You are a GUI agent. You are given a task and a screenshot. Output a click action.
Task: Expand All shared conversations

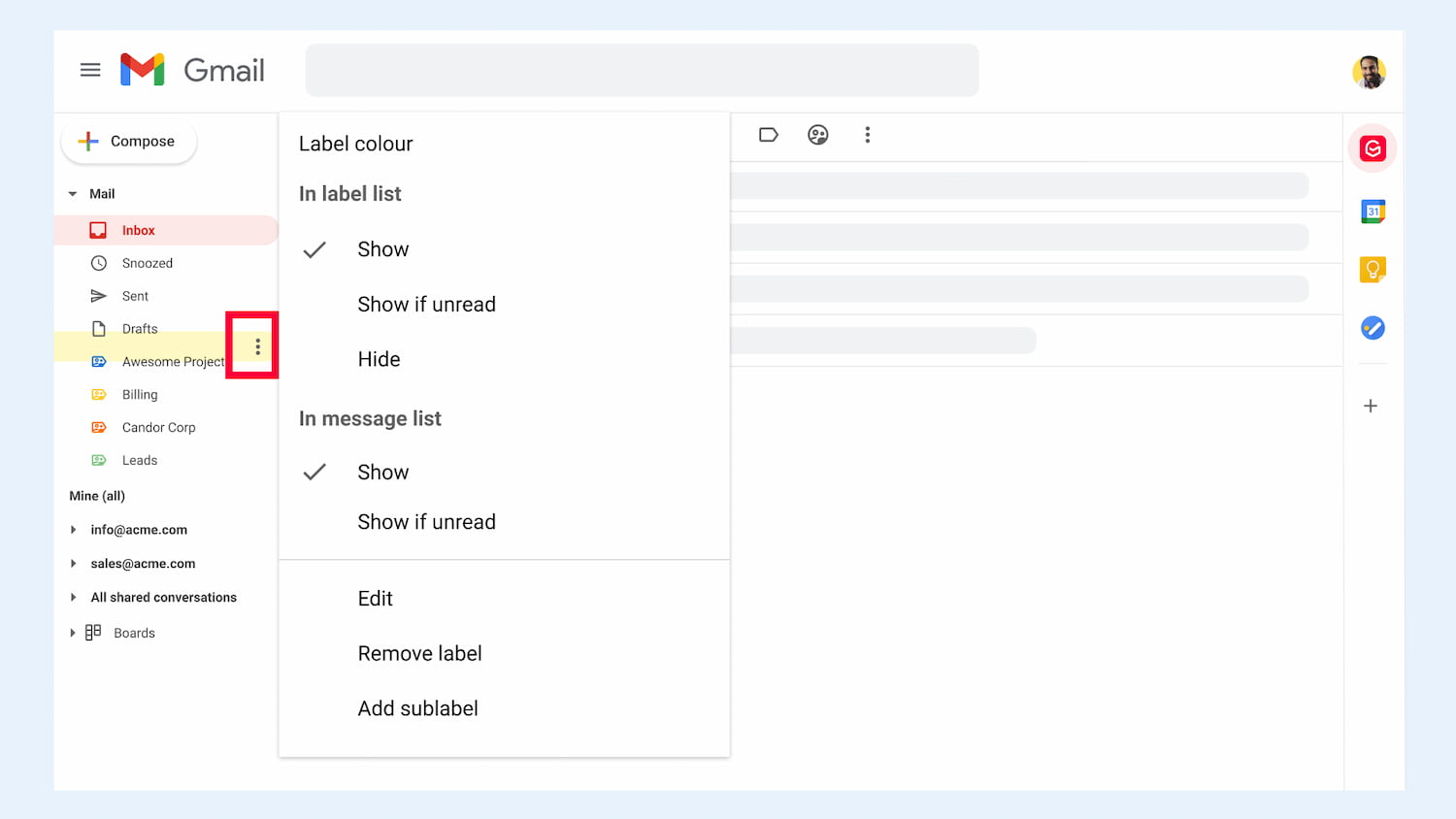tap(74, 597)
